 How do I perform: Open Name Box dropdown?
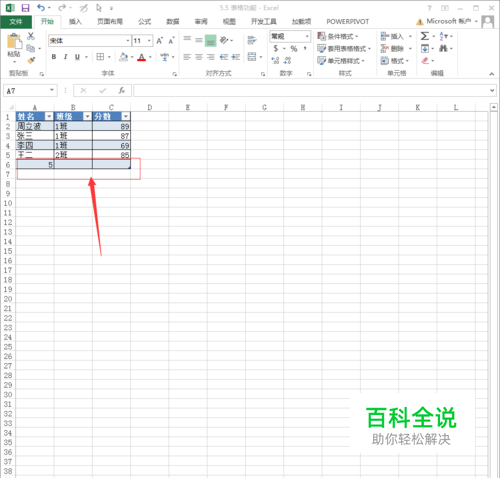click(x=52, y=90)
